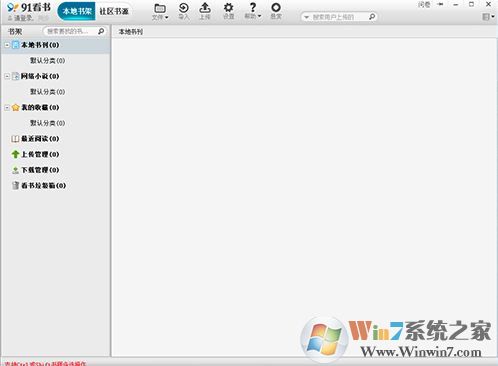Click the 问卷 link in title bar

pyautogui.click(x=424, y=5)
